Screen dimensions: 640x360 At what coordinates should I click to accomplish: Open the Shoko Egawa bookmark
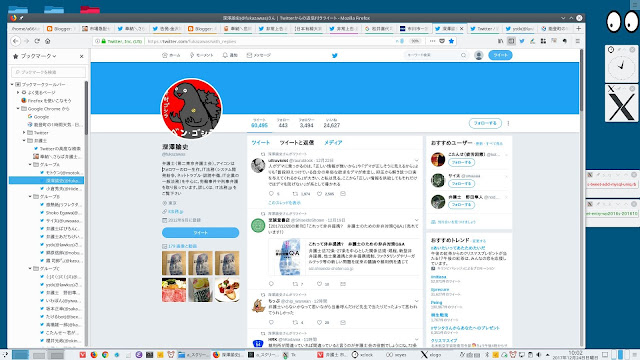tap(61, 213)
